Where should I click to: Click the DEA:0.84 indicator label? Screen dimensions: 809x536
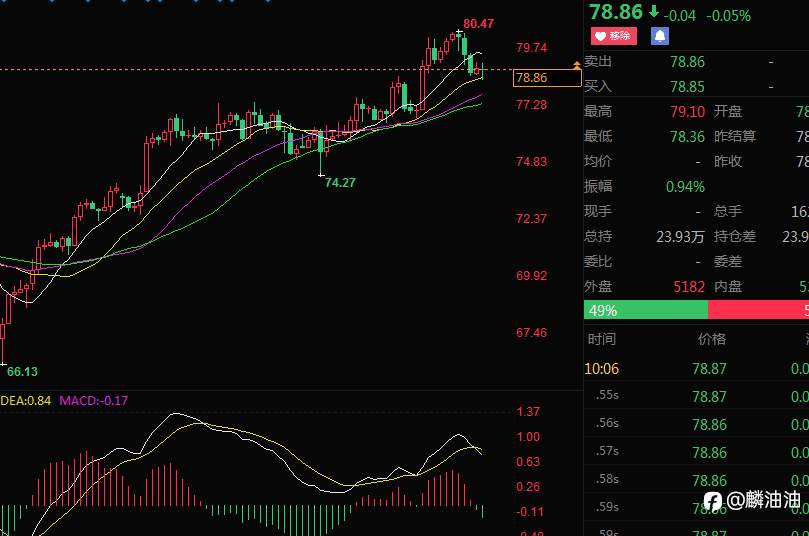pos(25,401)
